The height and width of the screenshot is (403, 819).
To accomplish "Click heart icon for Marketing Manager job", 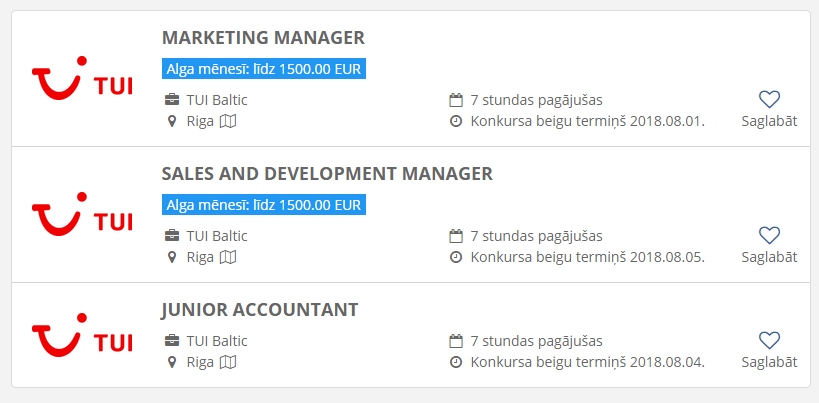I will tap(769, 99).
